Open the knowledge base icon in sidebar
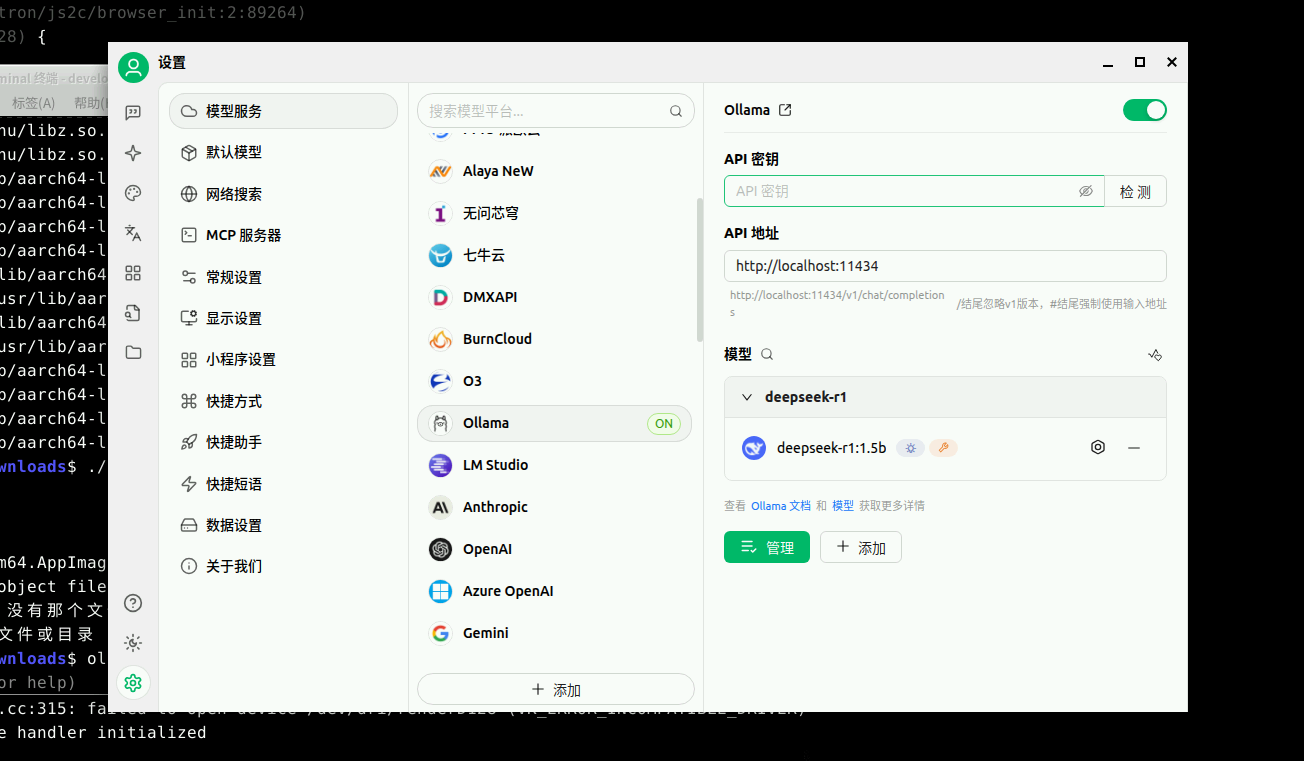The width and height of the screenshot is (1304, 761). pyautogui.click(x=133, y=313)
